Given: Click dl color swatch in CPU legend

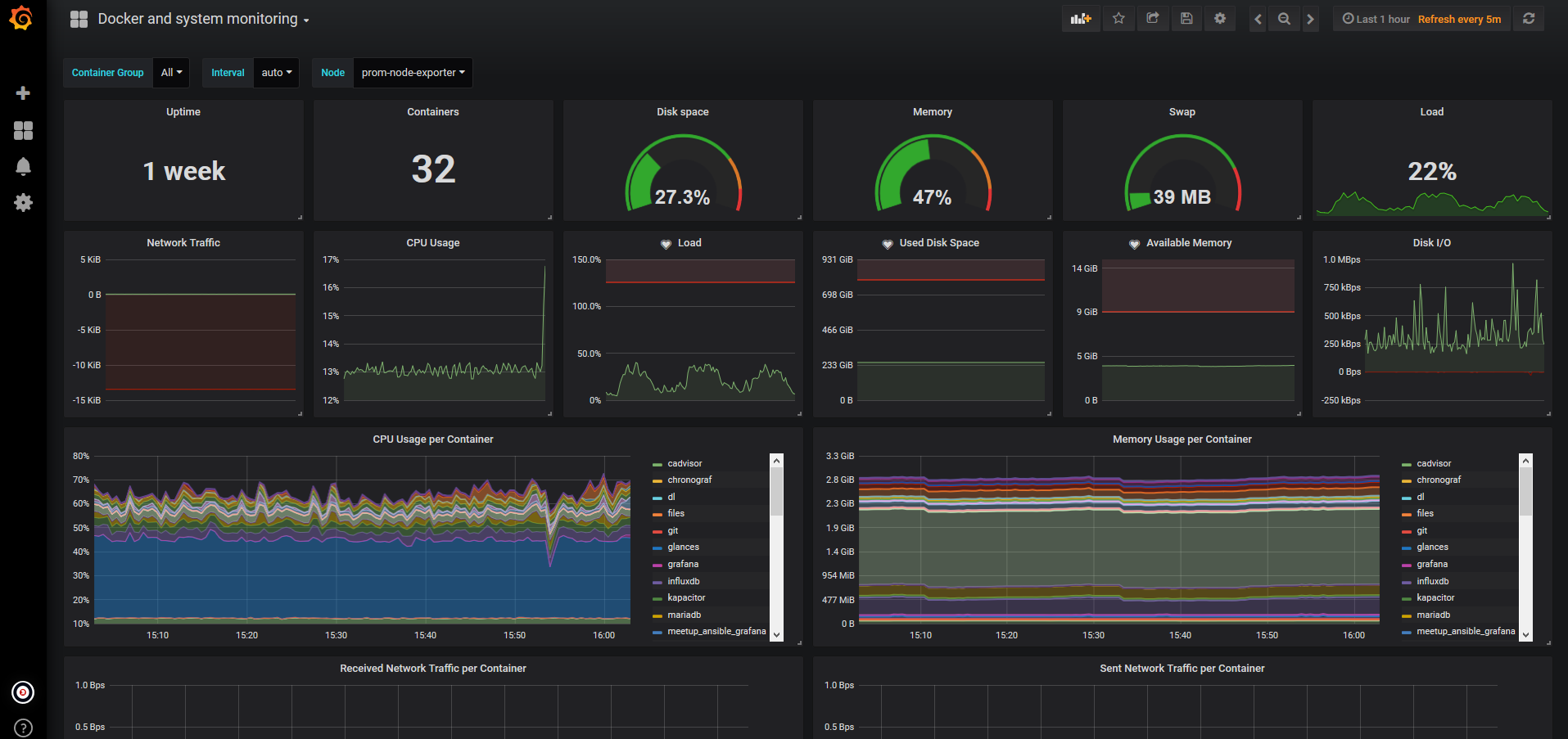Looking at the screenshot, I should pyautogui.click(x=657, y=498).
